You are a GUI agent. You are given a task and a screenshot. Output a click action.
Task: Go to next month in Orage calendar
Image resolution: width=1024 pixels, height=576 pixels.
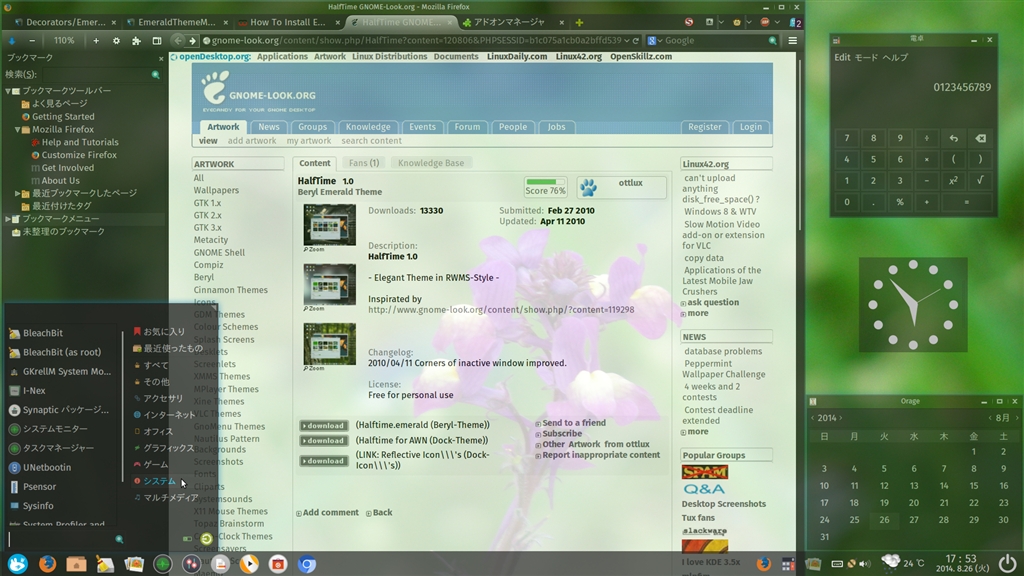(1016, 418)
